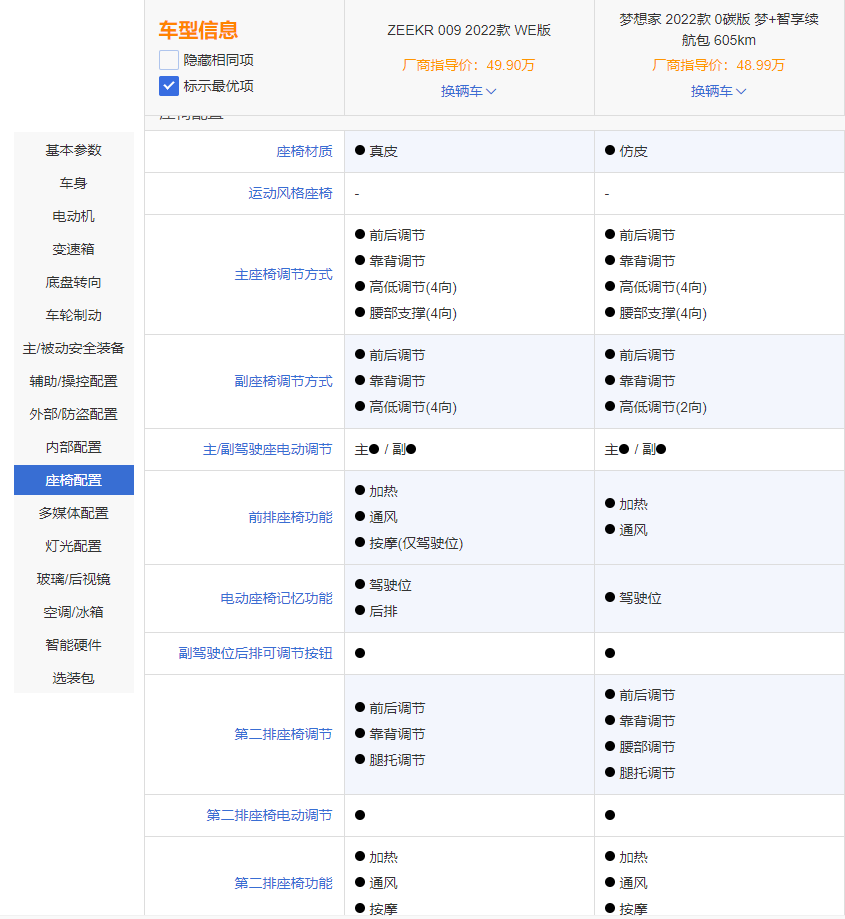Open 变速箱 sidebar item

click(73, 249)
